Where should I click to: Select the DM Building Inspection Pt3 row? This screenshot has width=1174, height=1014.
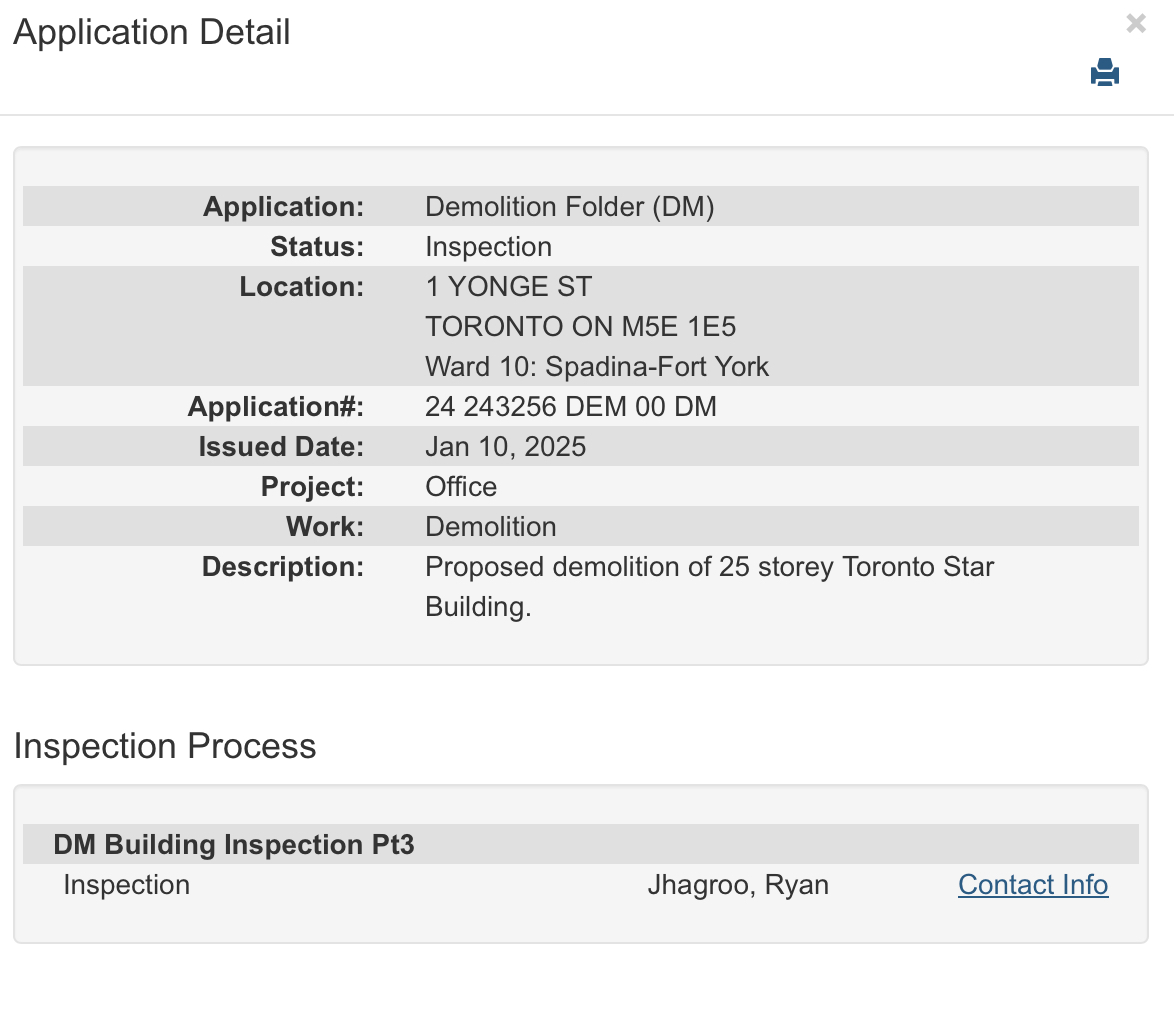click(x=234, y=845)
